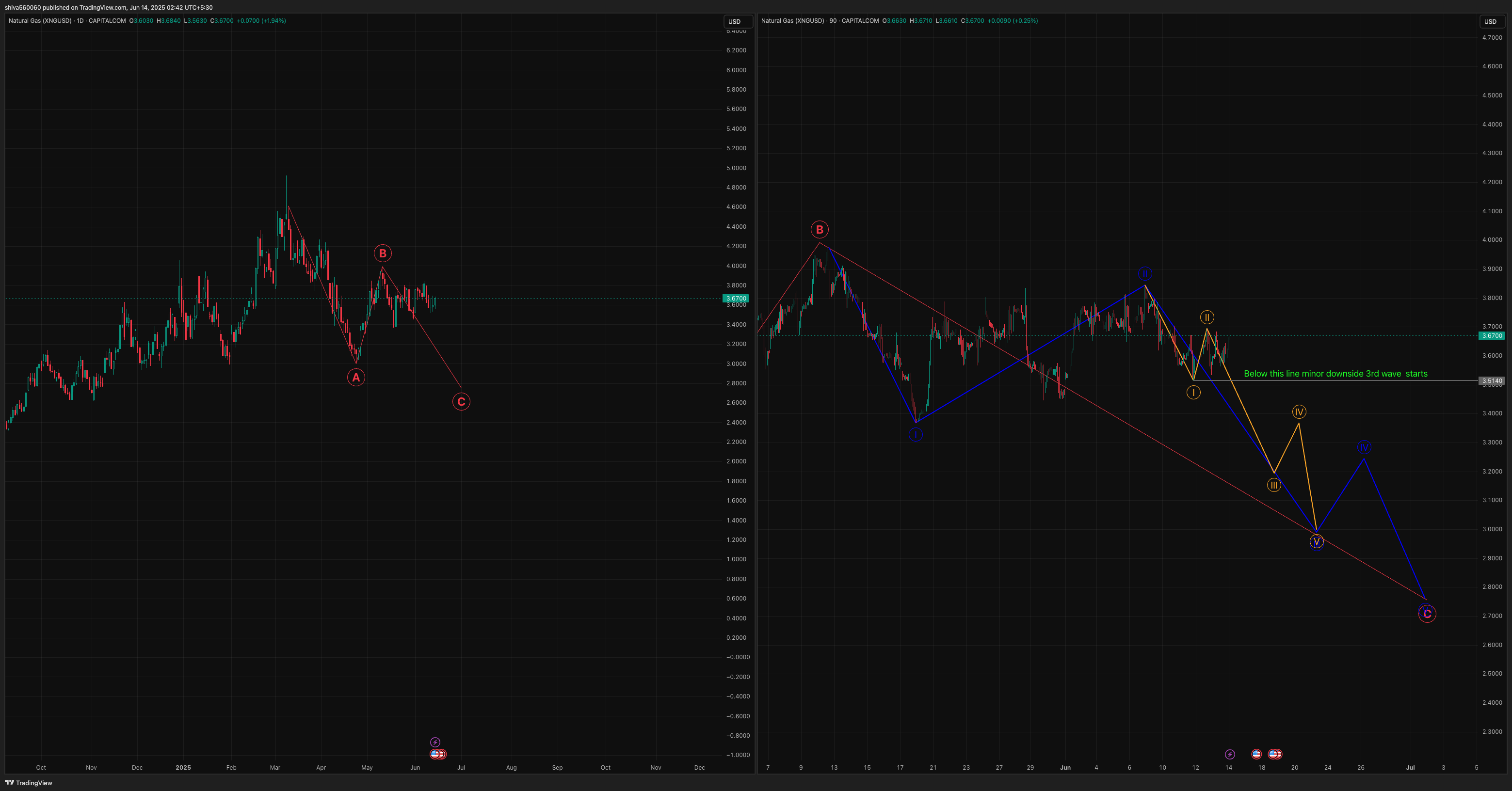Open the front overlapping US flag event right of date 18

coord(1272,754)
